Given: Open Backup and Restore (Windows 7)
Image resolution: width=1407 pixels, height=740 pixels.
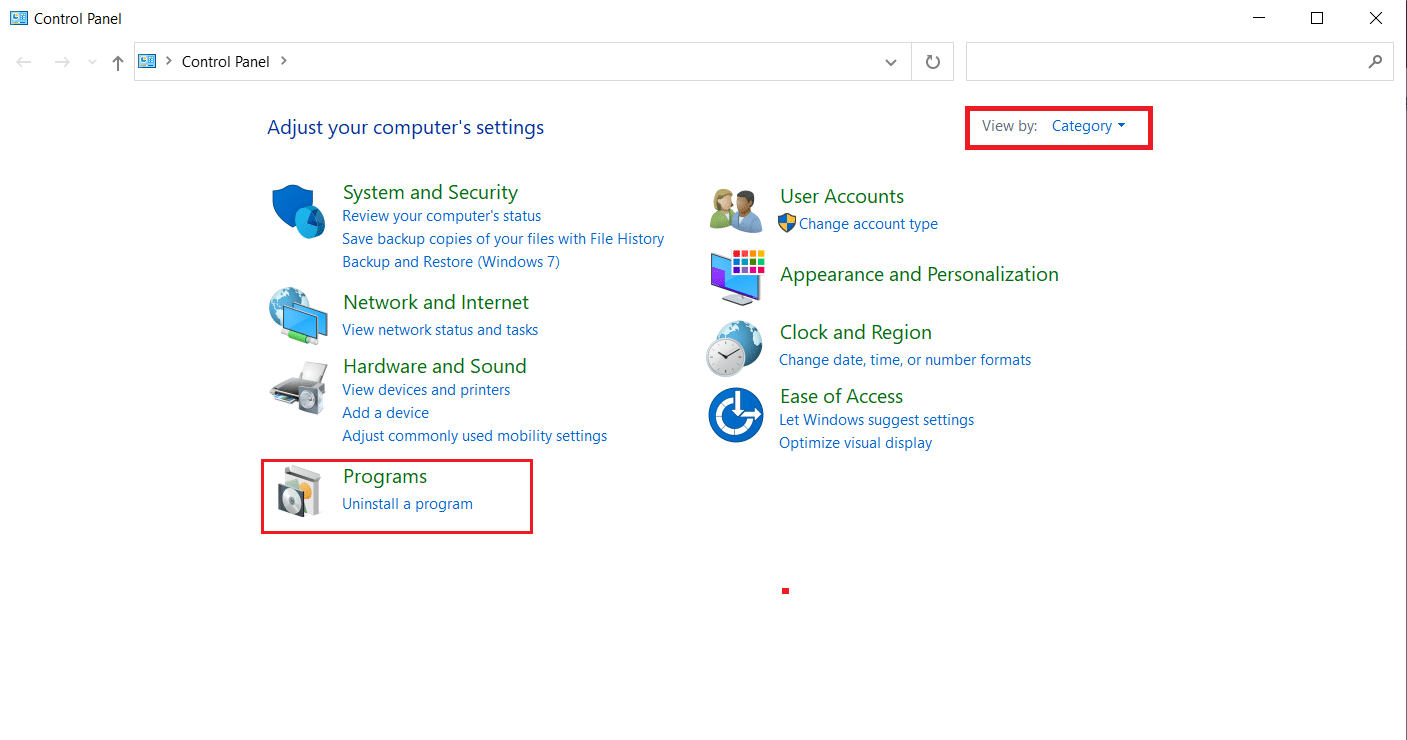Looking at the screenshot, I should [451, 262].
